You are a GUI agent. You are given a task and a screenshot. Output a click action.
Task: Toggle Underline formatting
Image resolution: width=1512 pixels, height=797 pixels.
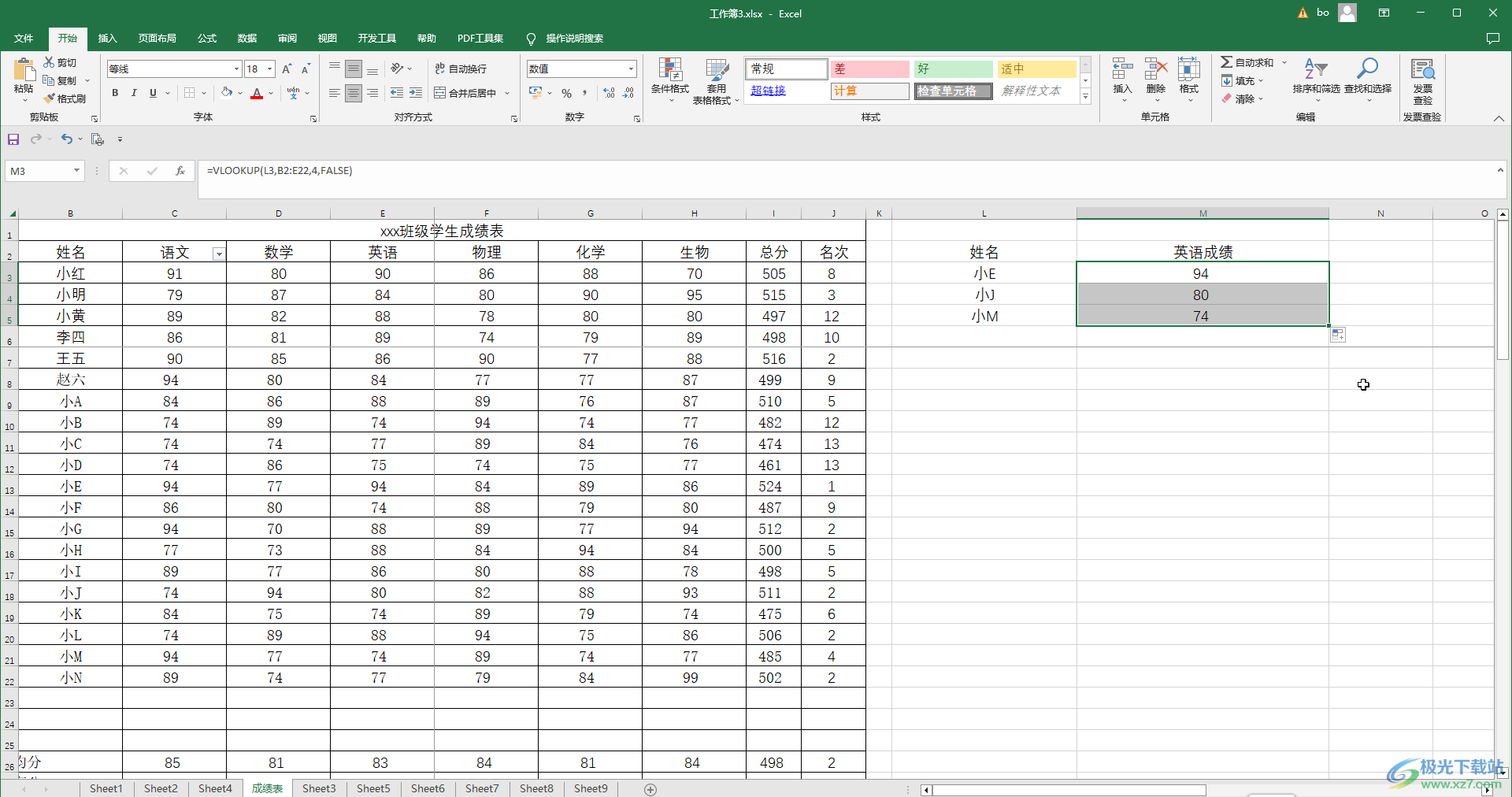pyautogui.click(x=153, y=93)
